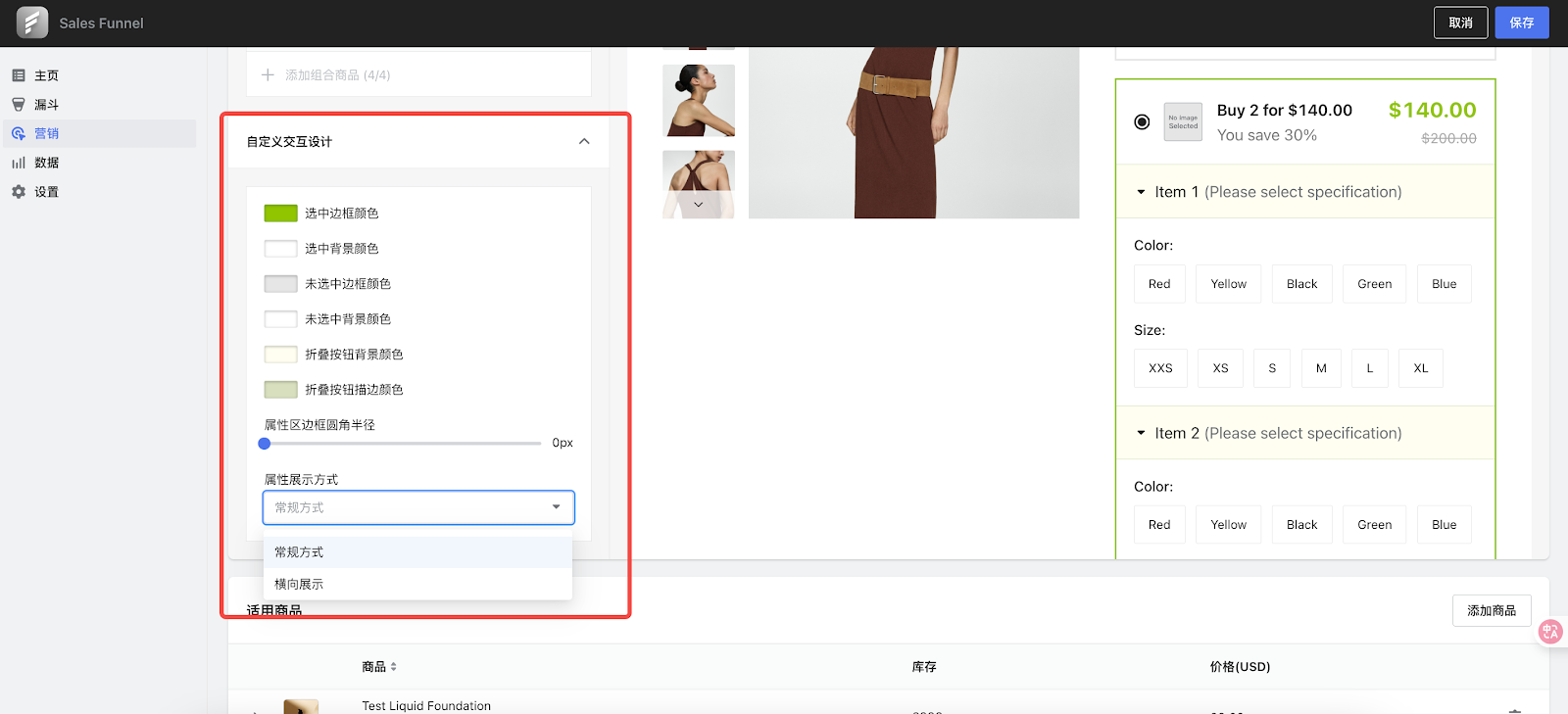Click the 营销 marketing icon
Image resolution: width=1568 pixels, height=714 pixels.
click(x=19, y=133)
